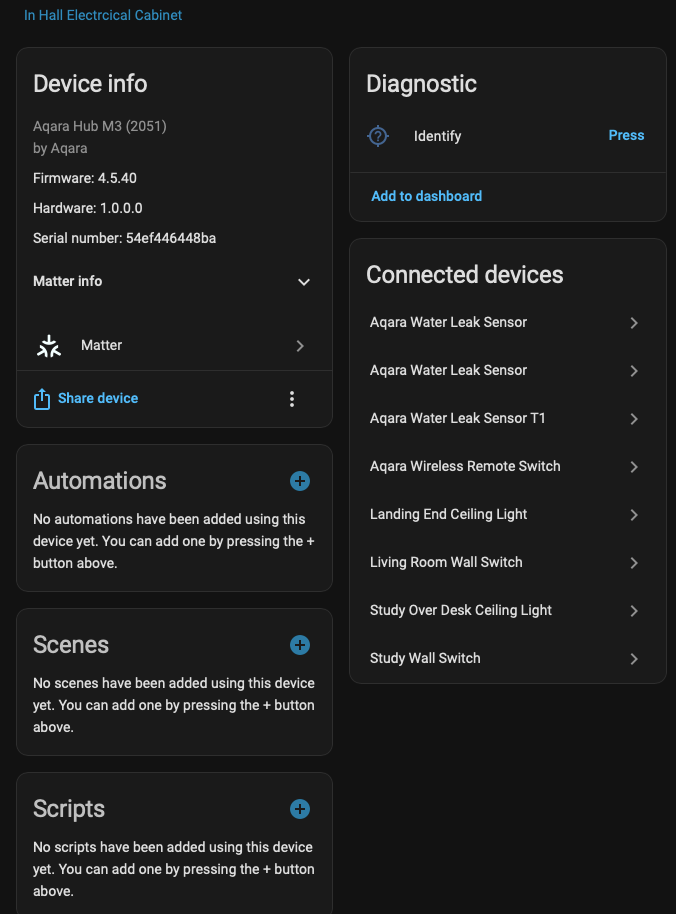Open chevron for Aqara Water Leak Sensor T1

(x=634, y=419)
